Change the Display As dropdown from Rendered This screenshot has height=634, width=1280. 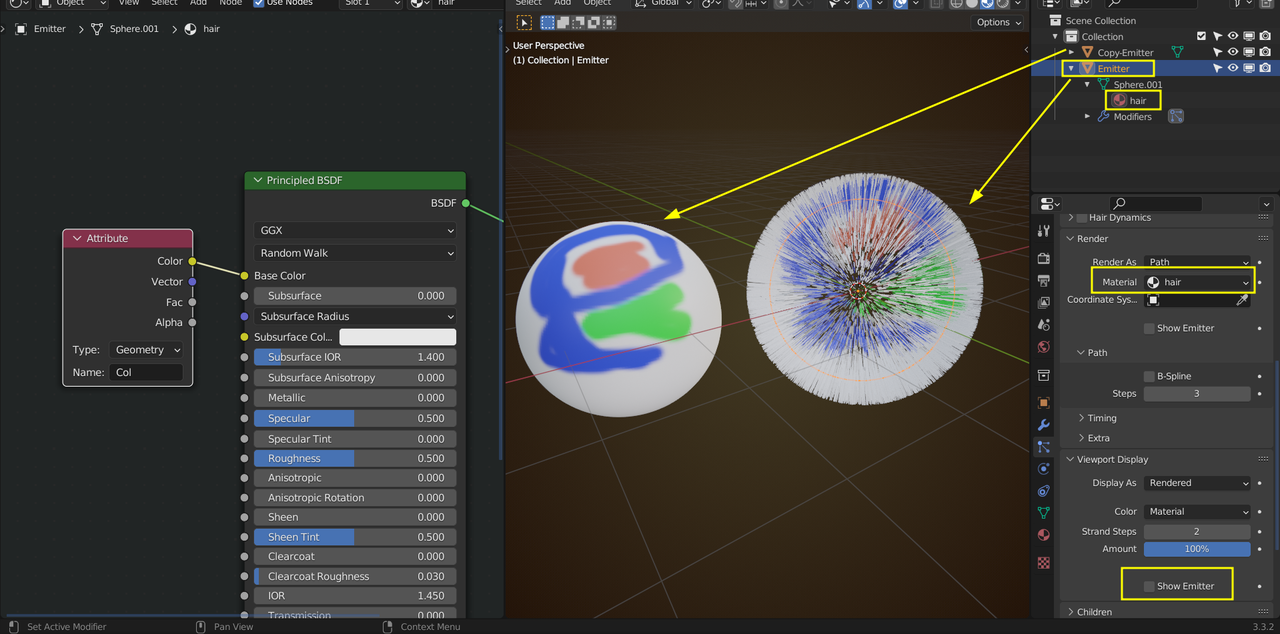[x=1198, y=482]
